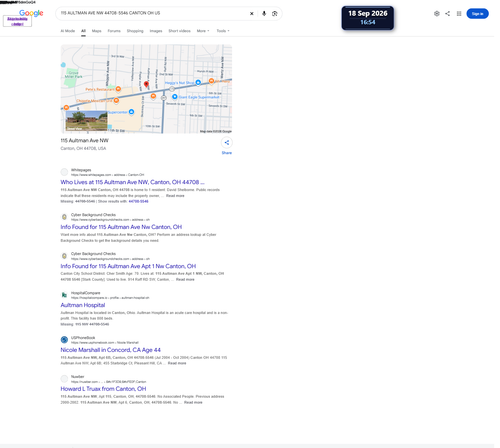Click the share icon next to the gear

pyautogui.click(x=447, y=14)
